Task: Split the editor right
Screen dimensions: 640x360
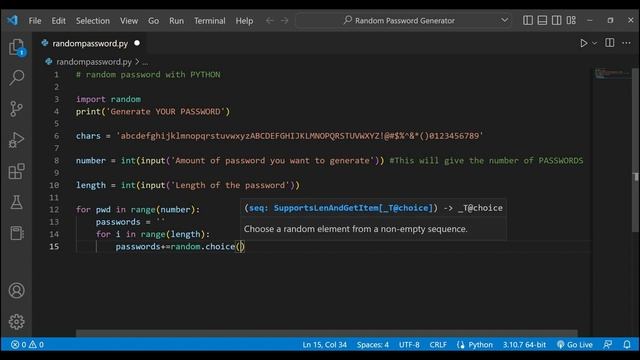Action: pos(609,43)
